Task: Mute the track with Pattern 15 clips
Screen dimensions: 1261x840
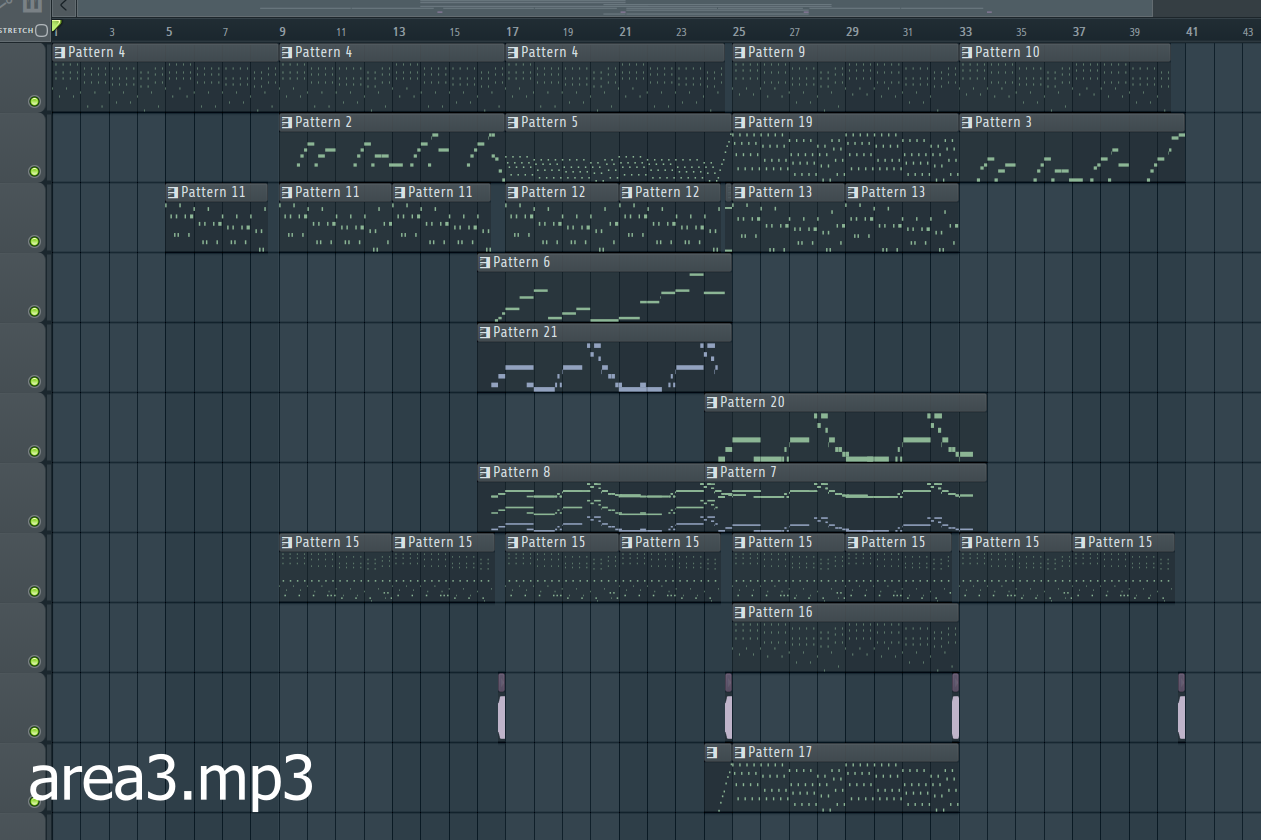Action: click(35, 591)
